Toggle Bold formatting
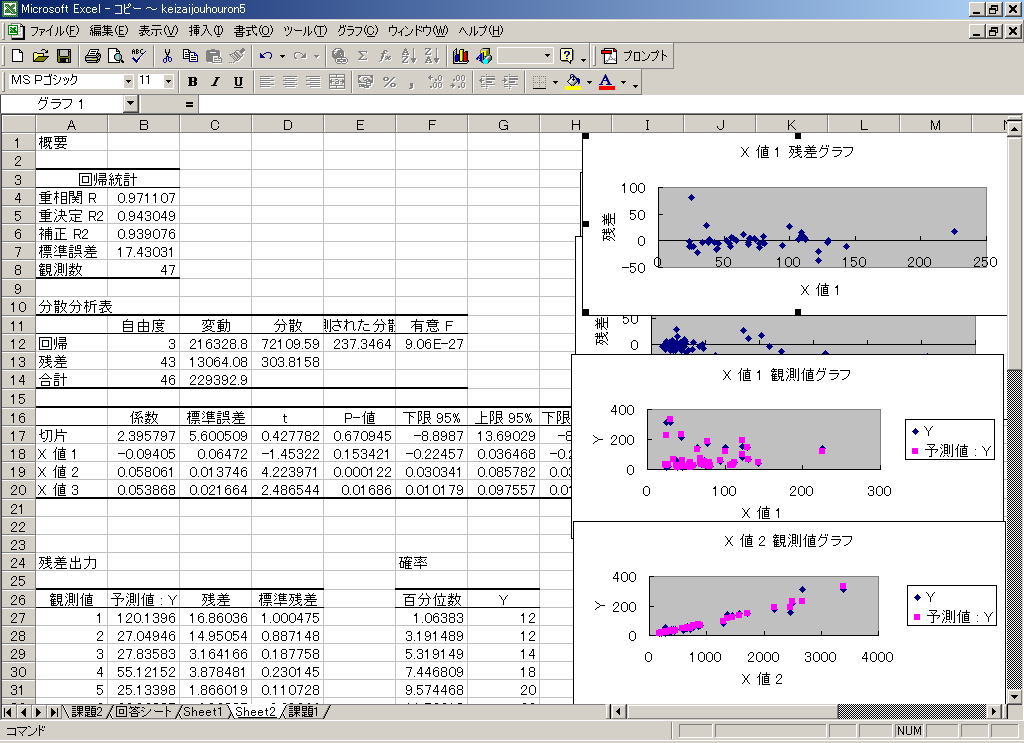The width and height of the screenshot is (1024, 743). pos(192,82)
